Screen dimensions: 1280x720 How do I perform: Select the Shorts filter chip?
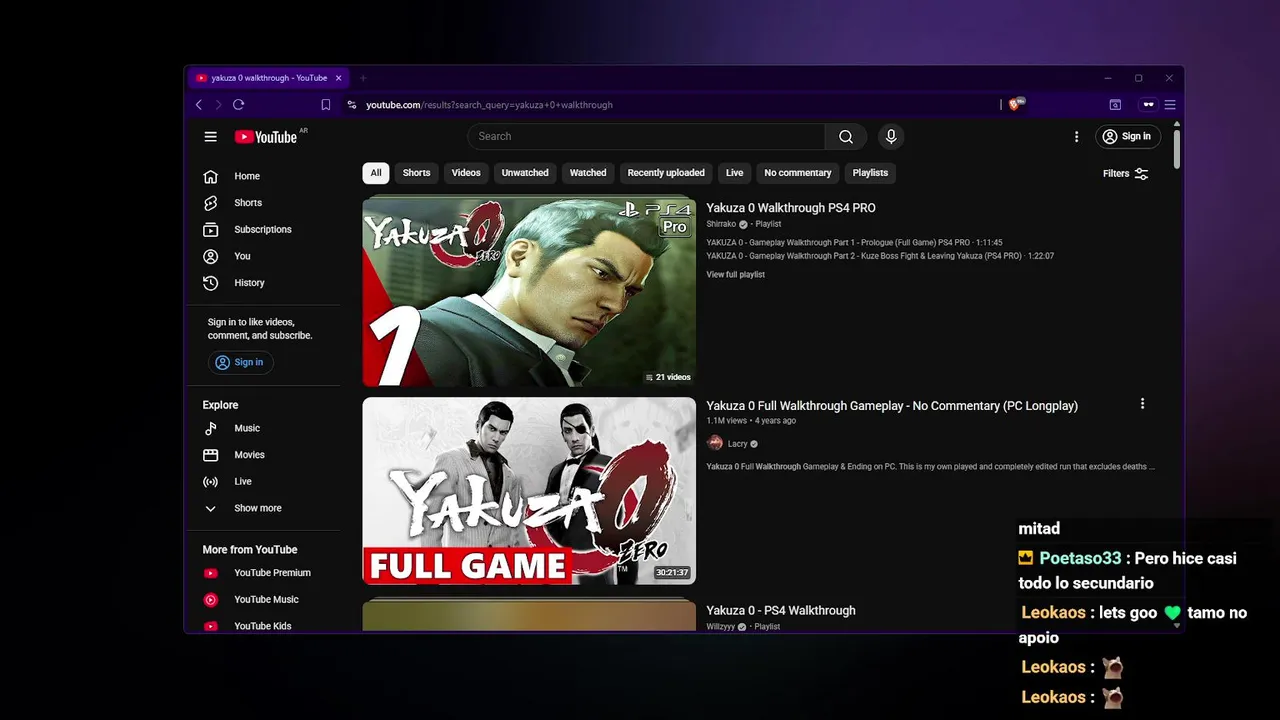click(x=416, y=173)
